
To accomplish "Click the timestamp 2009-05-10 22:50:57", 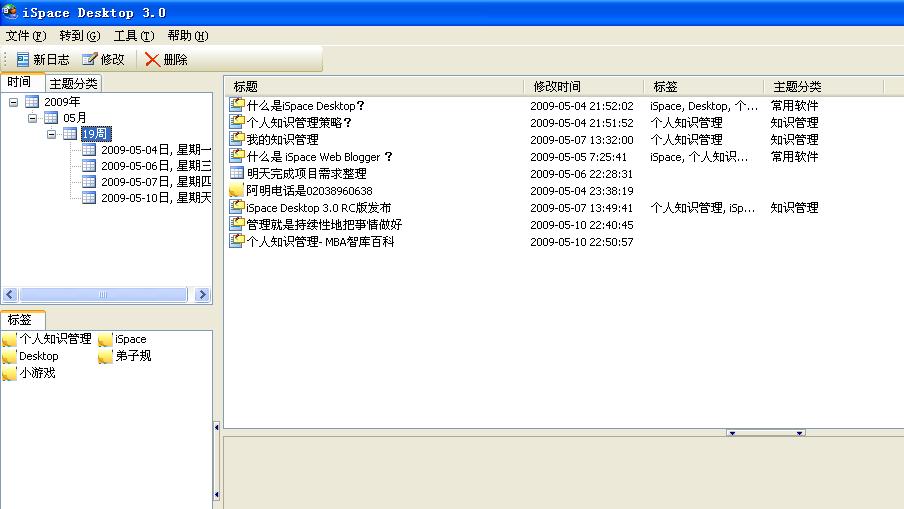I will point(582,242).
